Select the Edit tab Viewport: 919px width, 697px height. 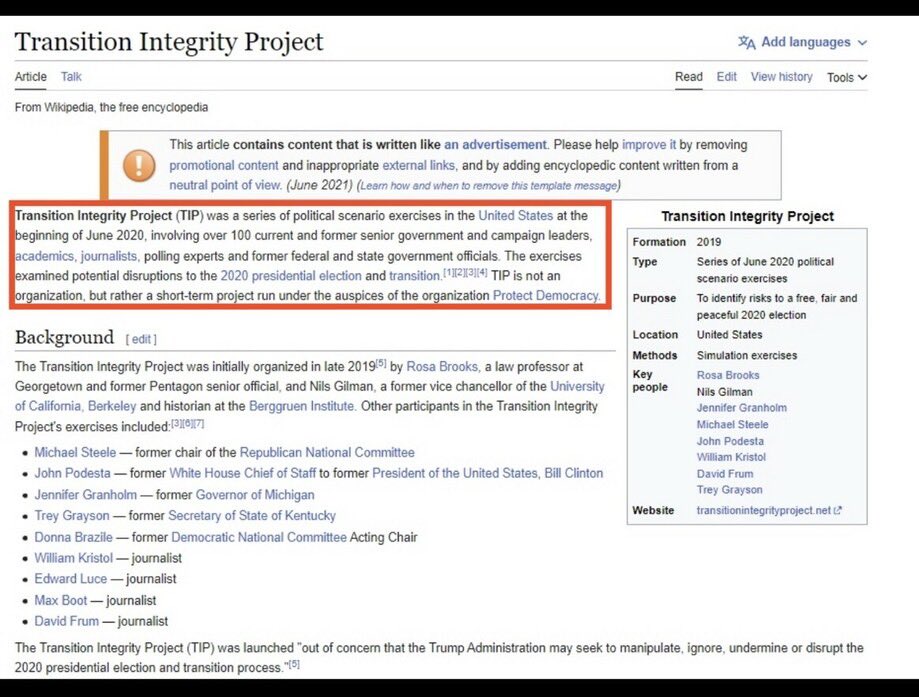(x=727, y=77)
